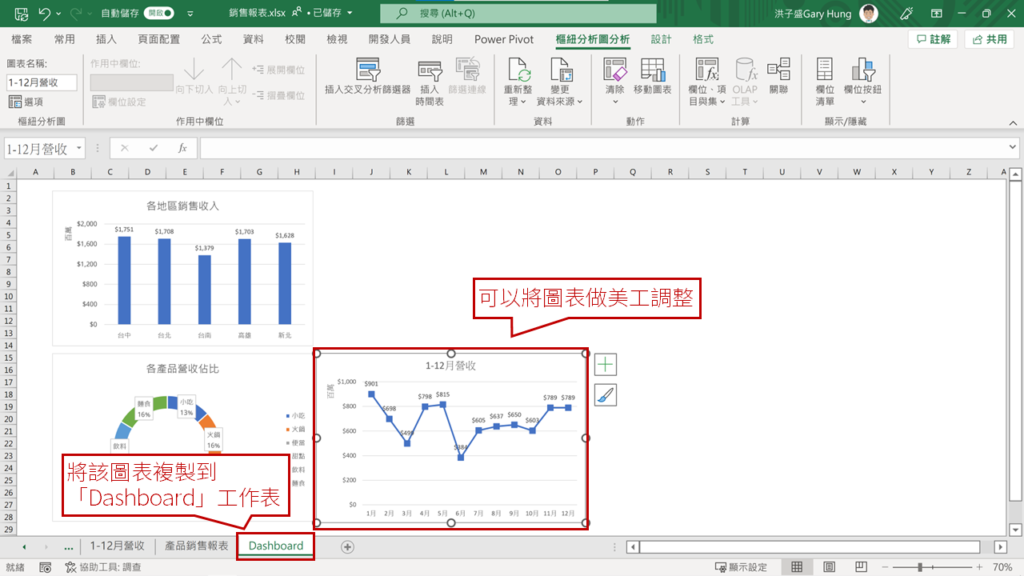Expand the formula bar chevron
The width and height of the screenshot is (1024, 576).
point(1012,147)
